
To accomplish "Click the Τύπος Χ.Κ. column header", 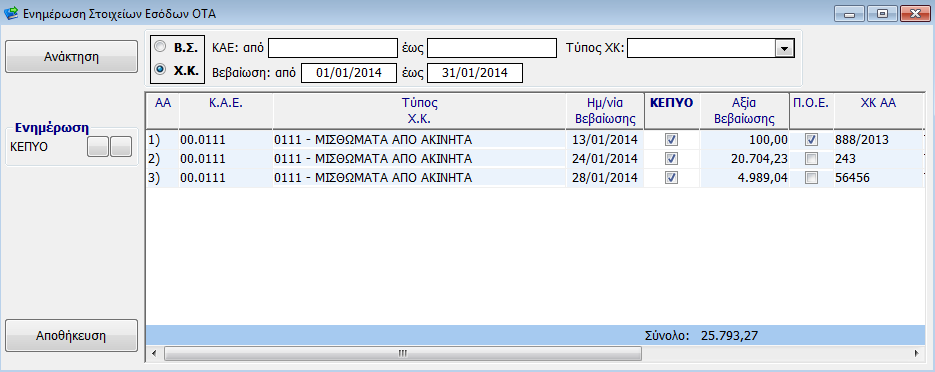I will click(x=420, y=110).
